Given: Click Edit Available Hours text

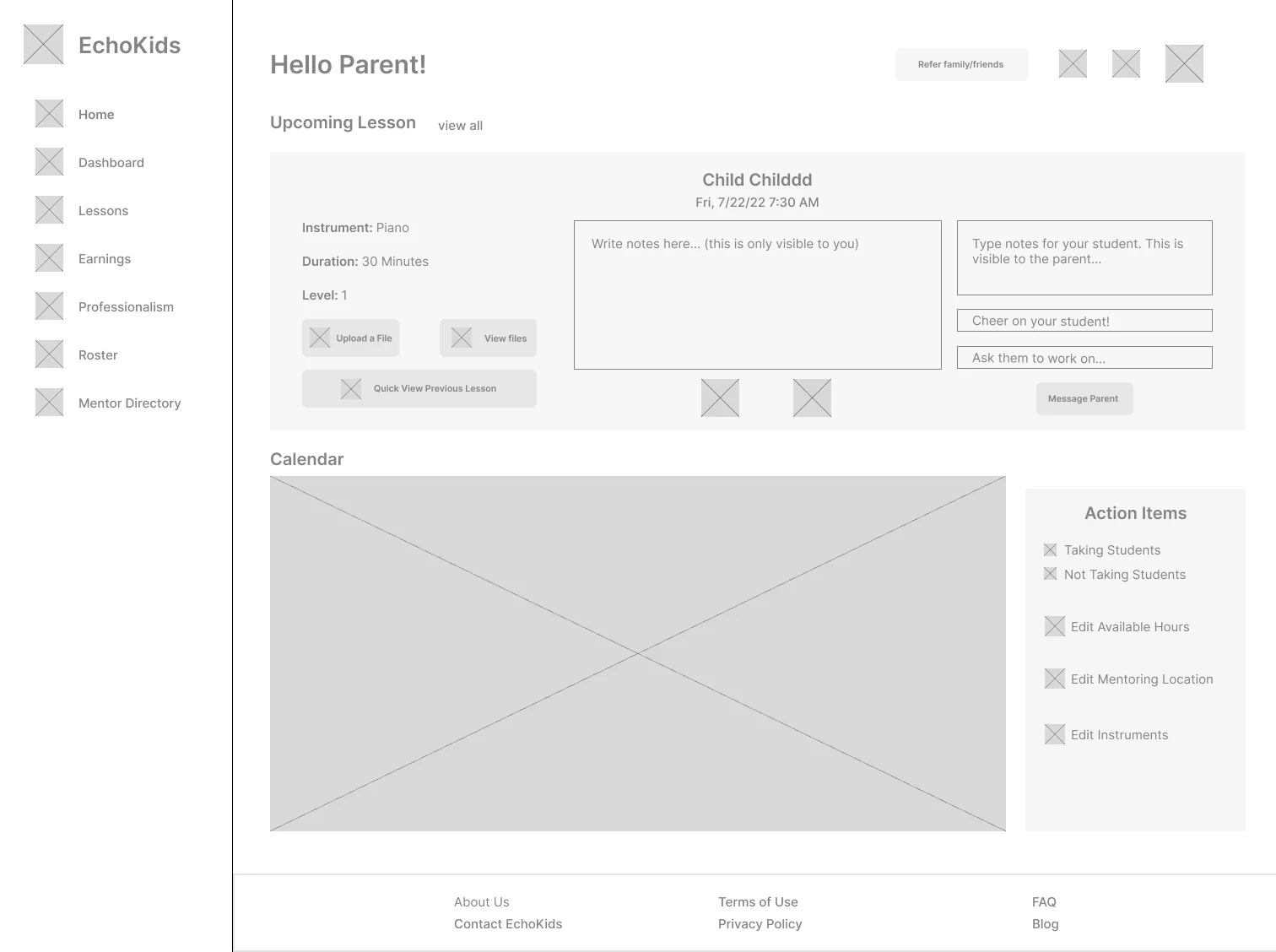Looking at the screenshot, I should [x=1130, y=627].
